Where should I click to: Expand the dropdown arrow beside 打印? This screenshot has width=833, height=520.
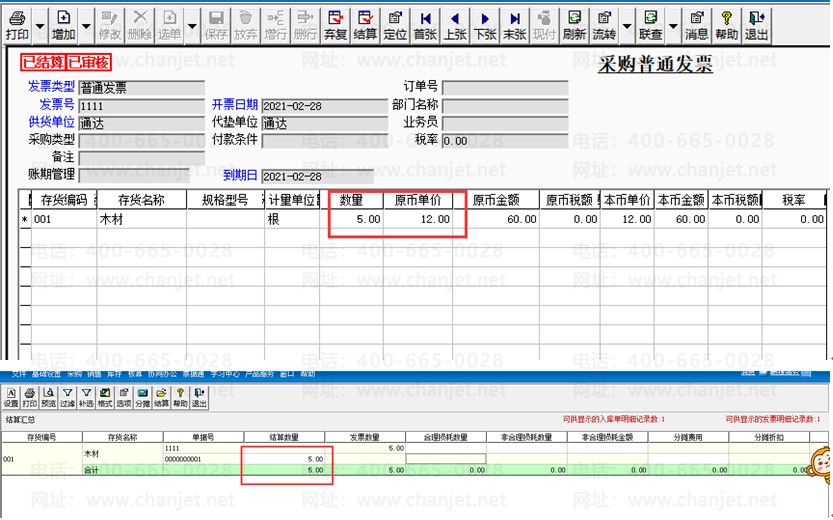click(40, 26)
